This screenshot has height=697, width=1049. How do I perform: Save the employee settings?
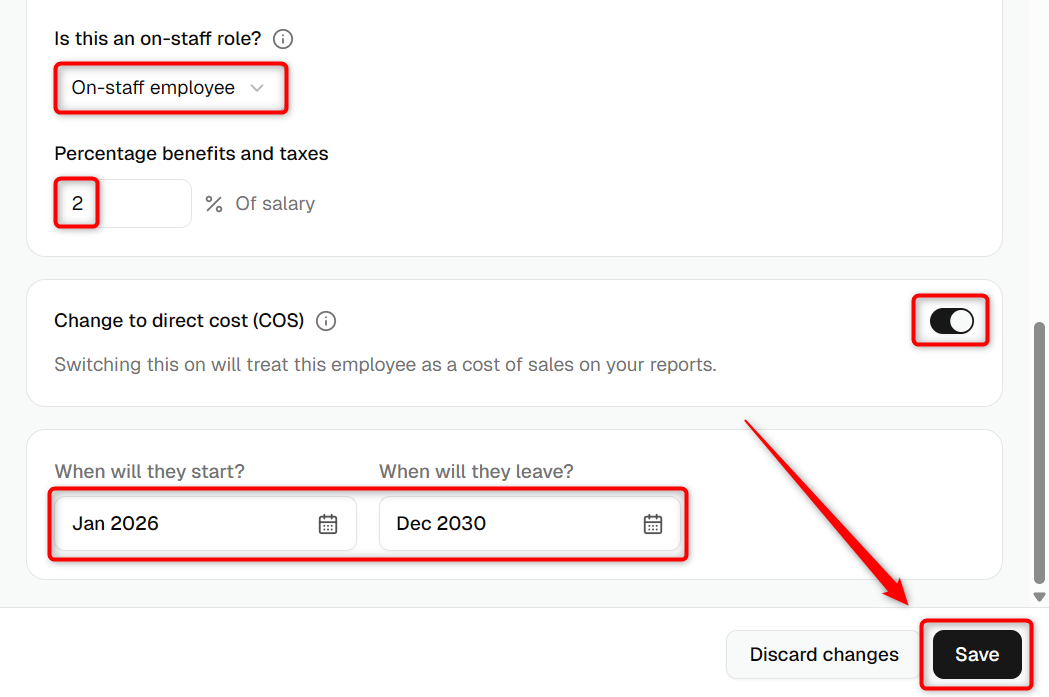(977, 654)
